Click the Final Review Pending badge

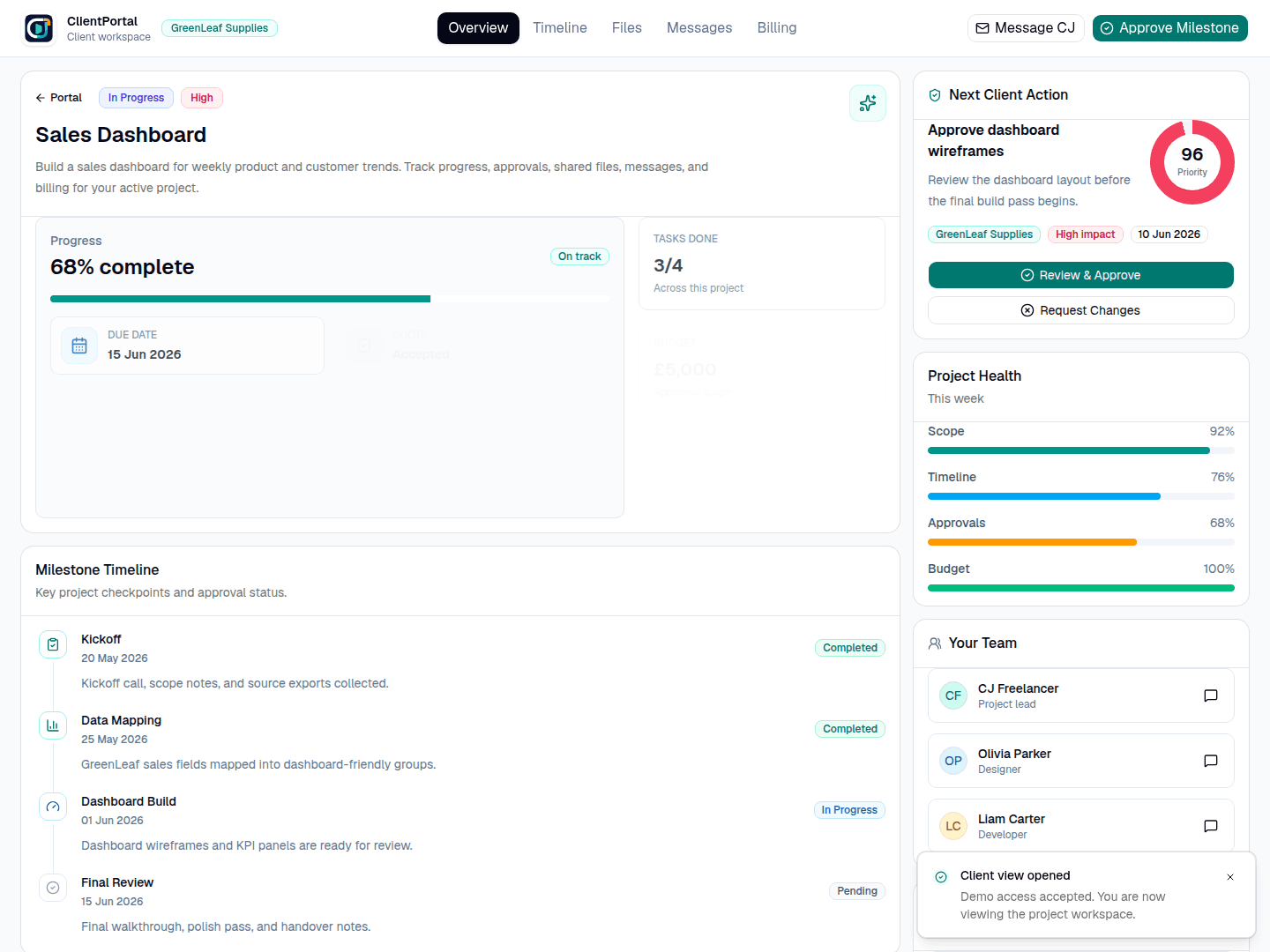[x=857, y=891]
